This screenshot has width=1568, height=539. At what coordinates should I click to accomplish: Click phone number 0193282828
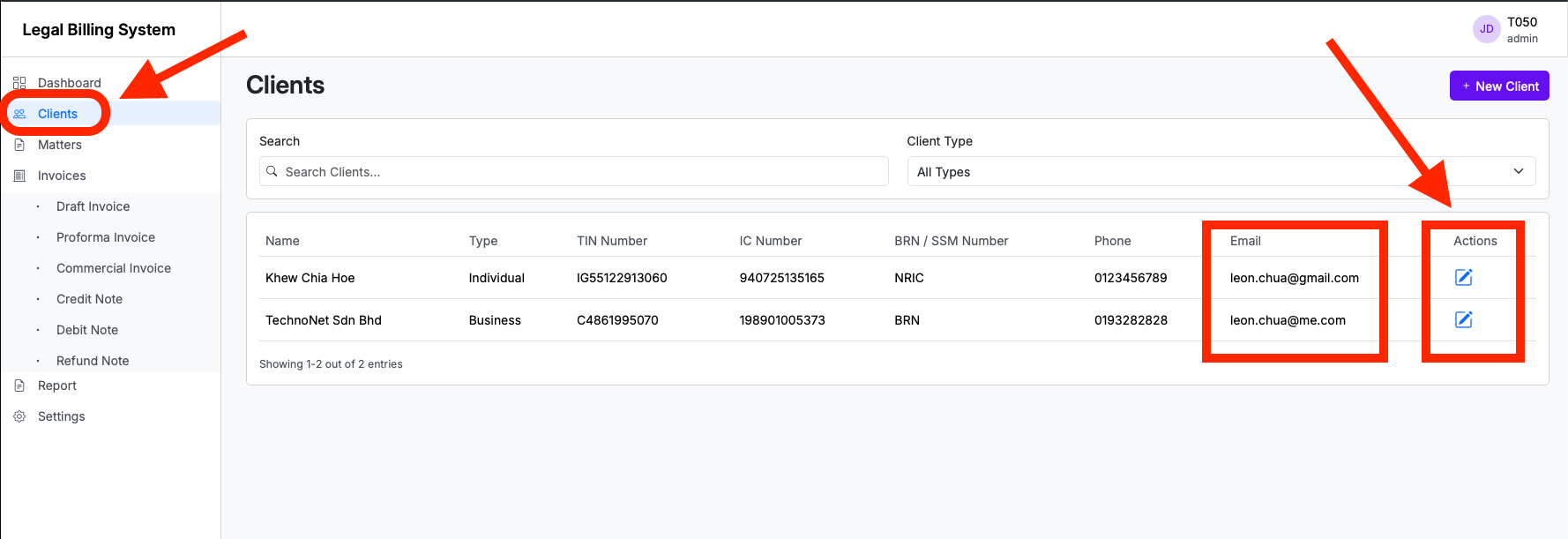click(1131, 320)
